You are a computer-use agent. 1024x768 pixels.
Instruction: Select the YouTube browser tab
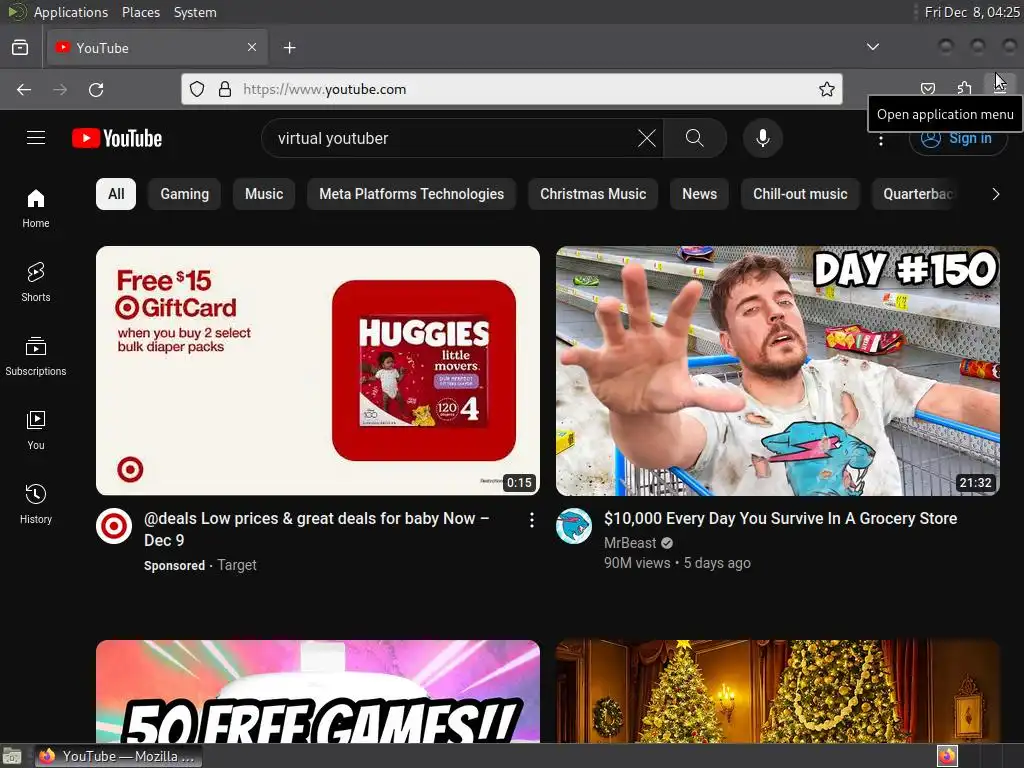tap(157, 48)
